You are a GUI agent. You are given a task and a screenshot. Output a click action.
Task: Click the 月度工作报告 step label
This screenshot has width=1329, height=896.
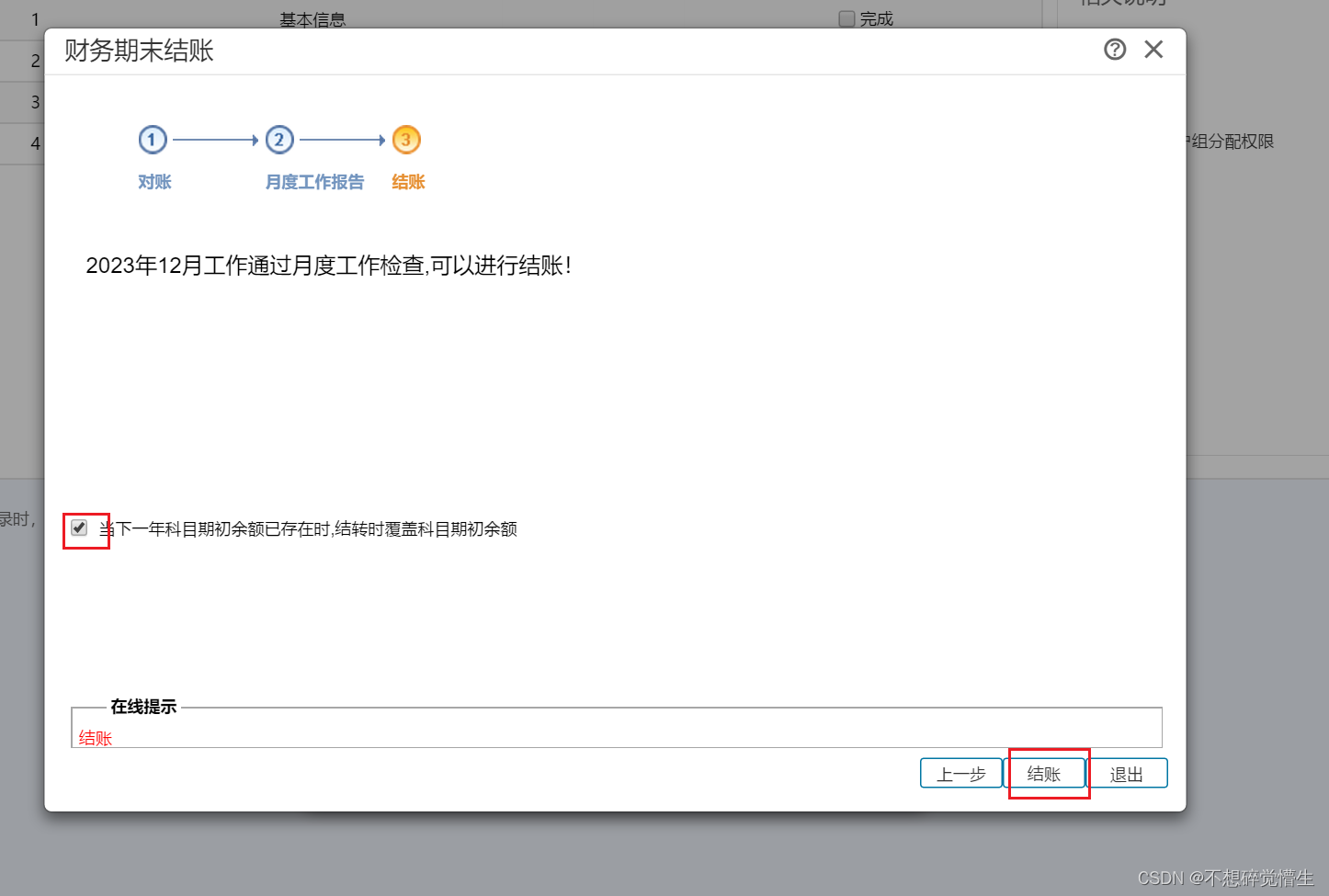314,182
